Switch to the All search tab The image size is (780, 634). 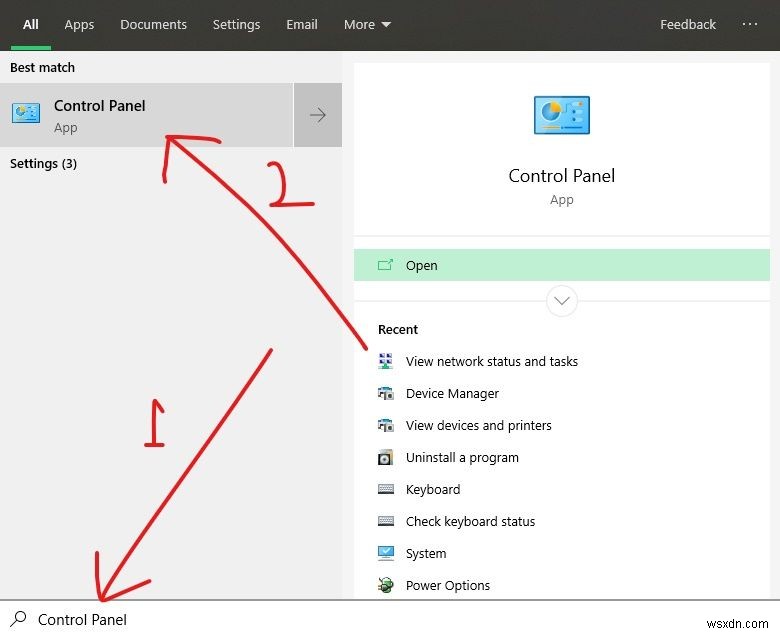point(30,24)
